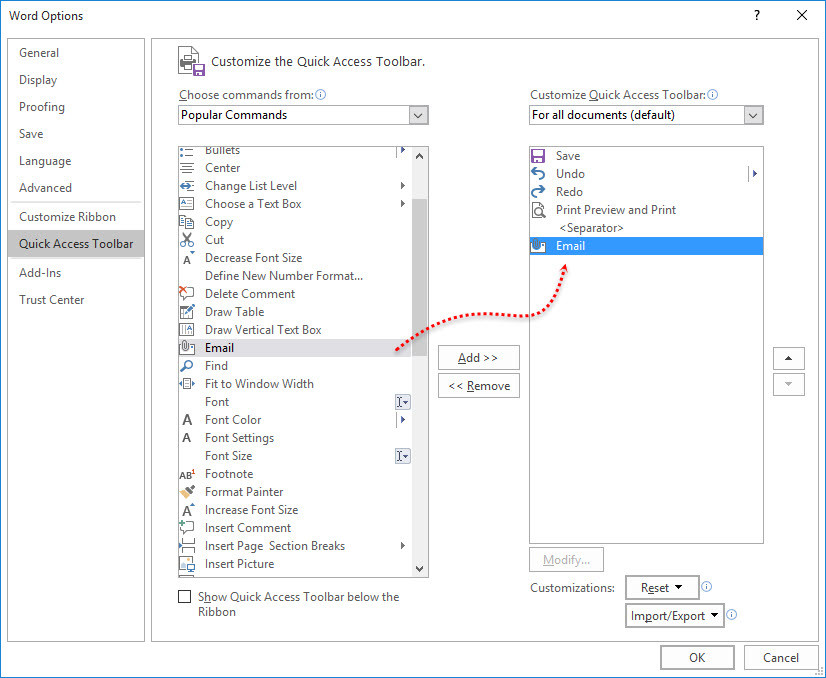Select the Print Preview and Print icon
This screenshot has width=826, height=678.
[538, 210]
